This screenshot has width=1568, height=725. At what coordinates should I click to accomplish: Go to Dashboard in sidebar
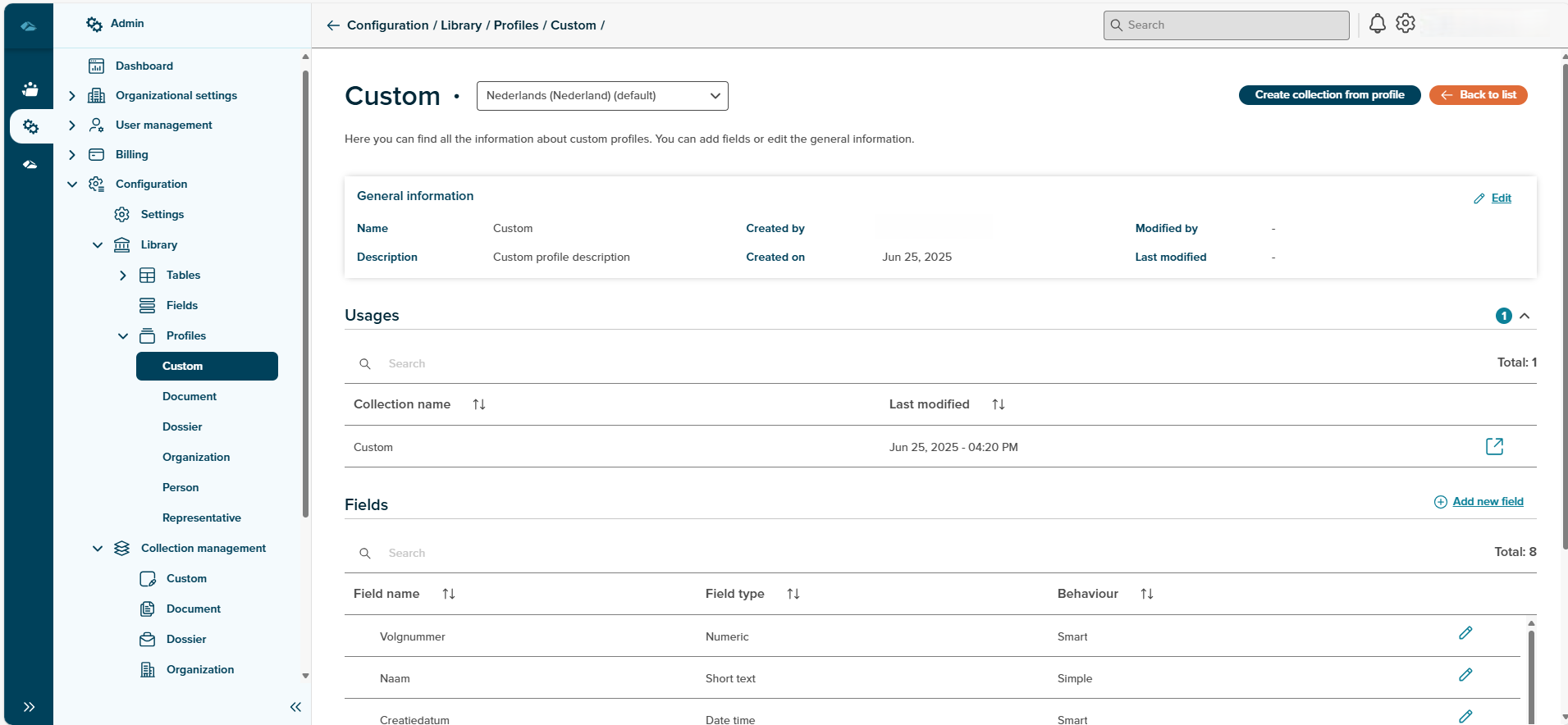[144, 66]
